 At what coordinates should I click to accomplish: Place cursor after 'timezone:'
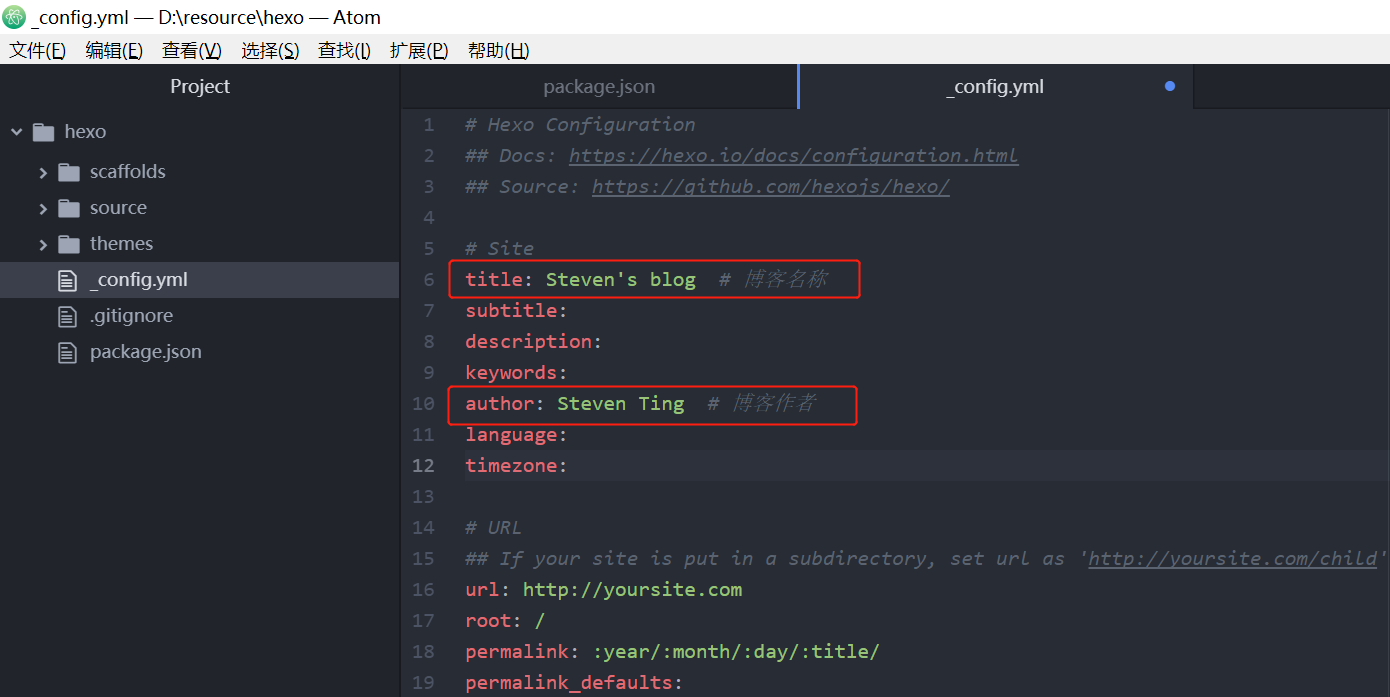(570, 466)
